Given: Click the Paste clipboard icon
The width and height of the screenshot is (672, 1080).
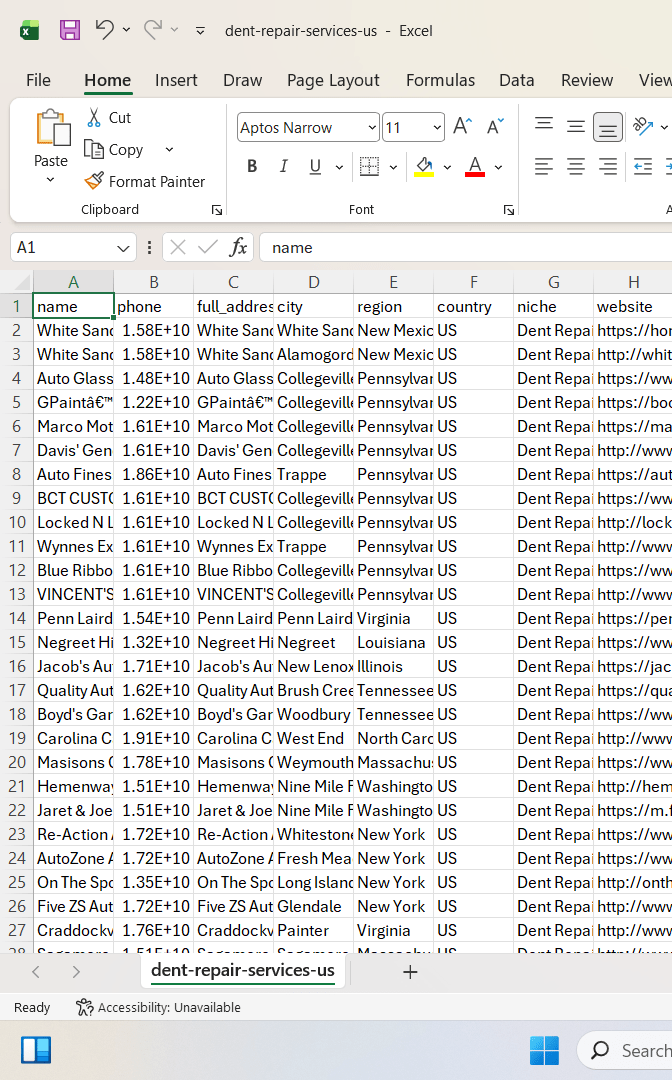Looking at the screenshot, I should [53, 129].
